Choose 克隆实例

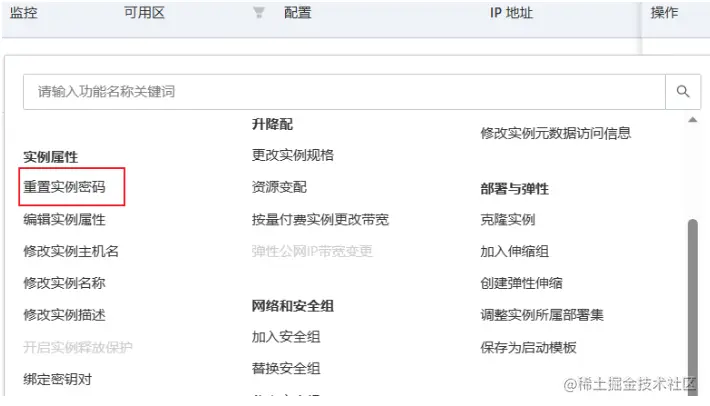(508, 220)
